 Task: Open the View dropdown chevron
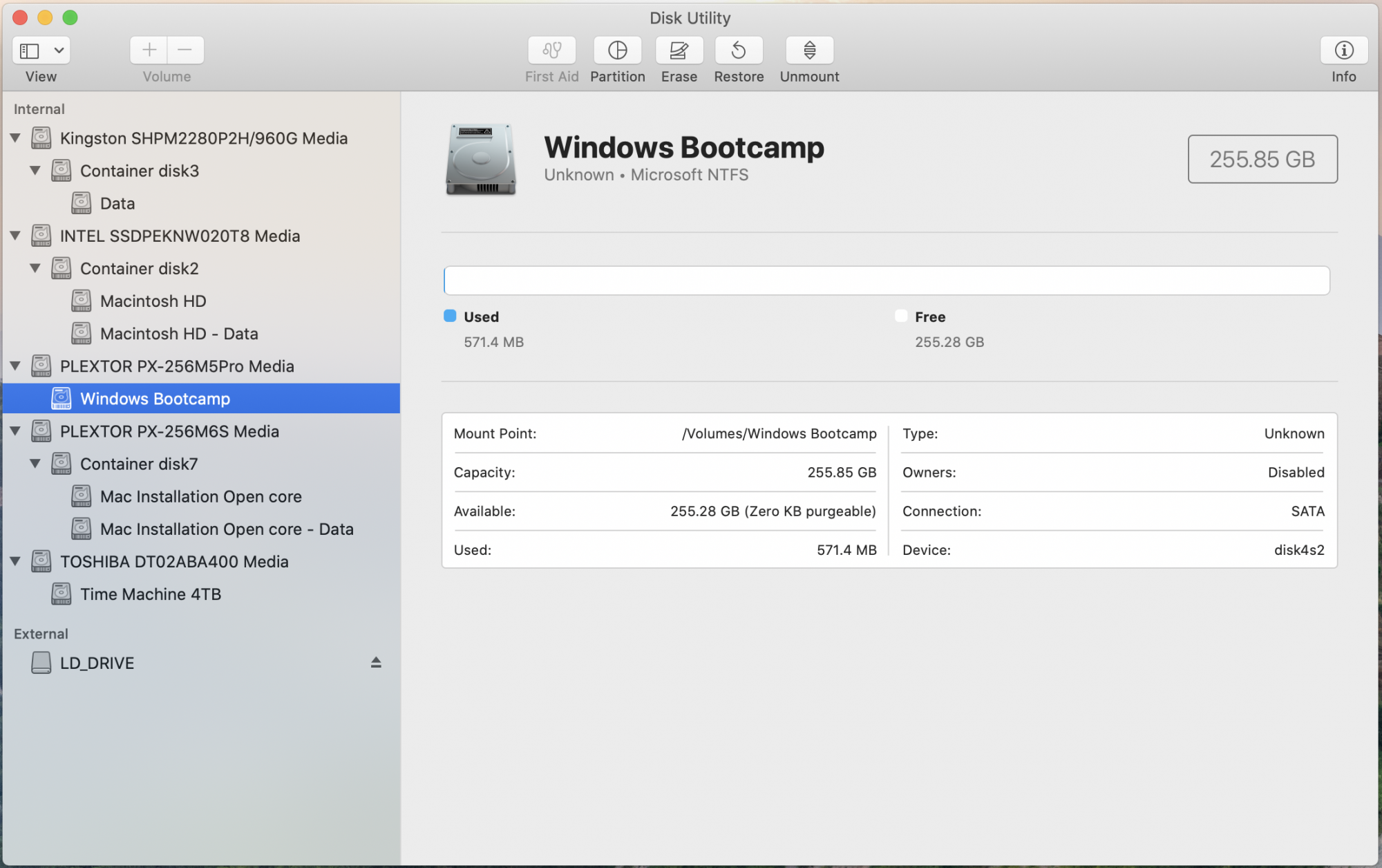point(59,50)
